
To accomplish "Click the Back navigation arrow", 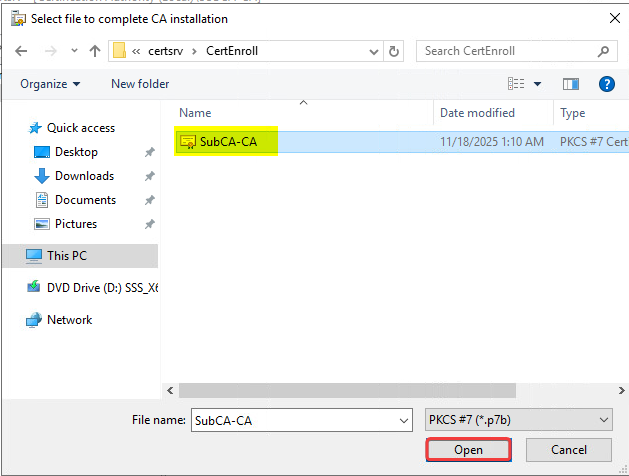I will pyautogui.click(x=20, y=51).
